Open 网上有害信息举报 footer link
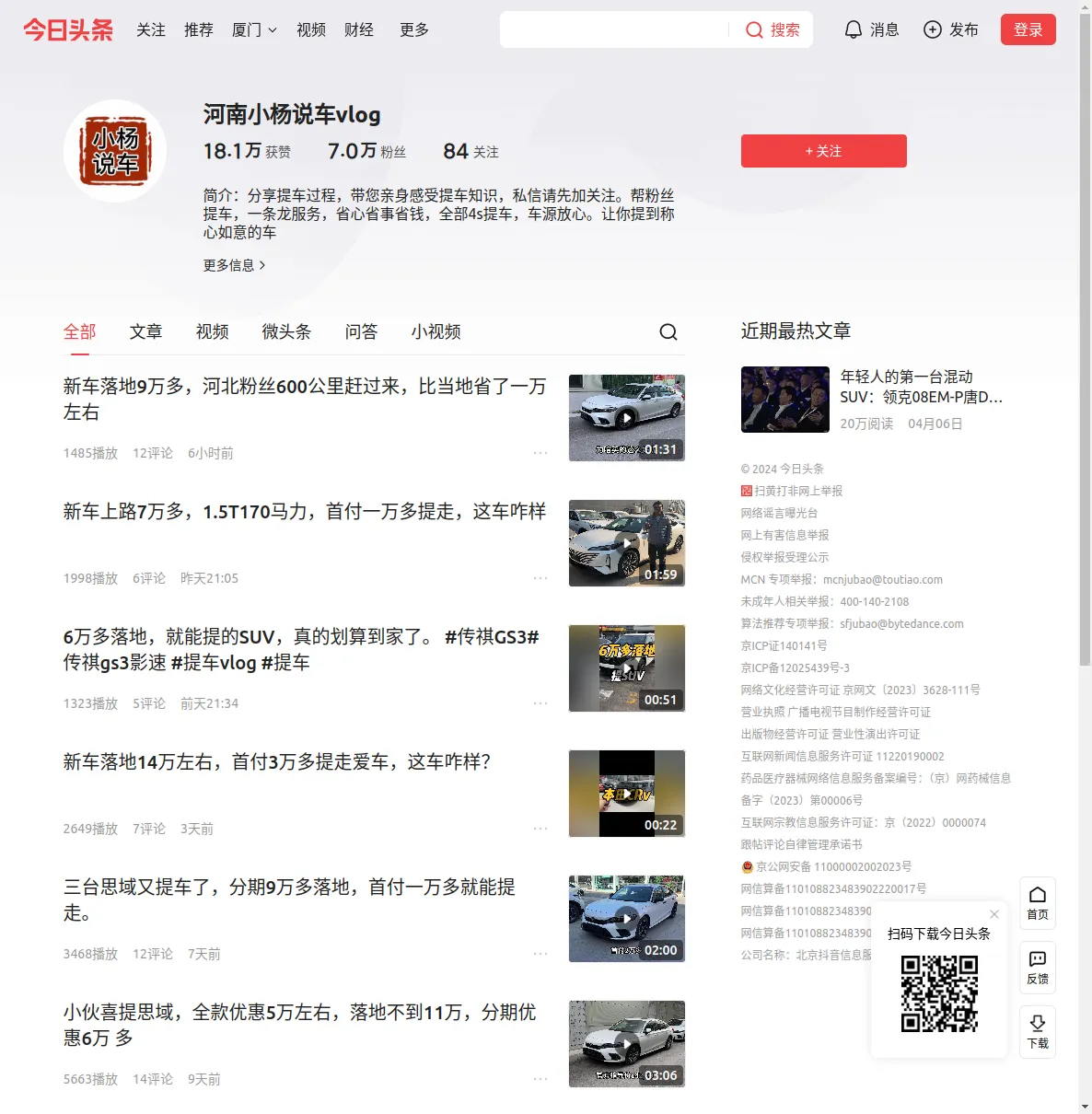1092x1114 pixels. click(784, 535)
